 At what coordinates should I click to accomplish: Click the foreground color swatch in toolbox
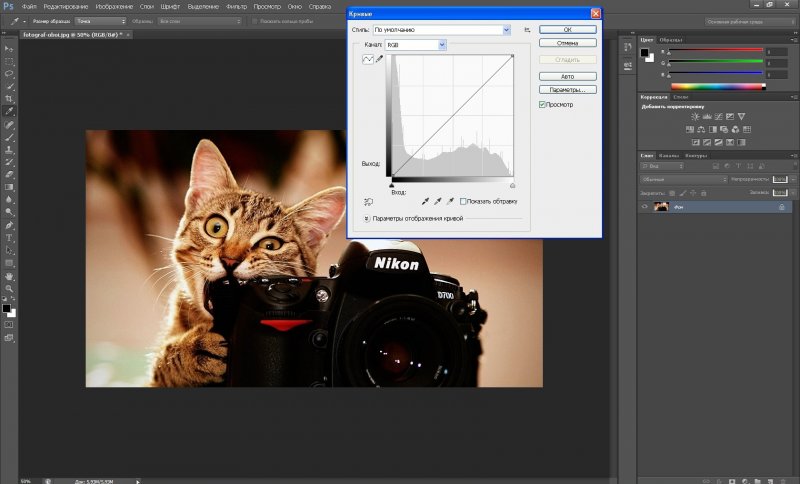[6, 308]
